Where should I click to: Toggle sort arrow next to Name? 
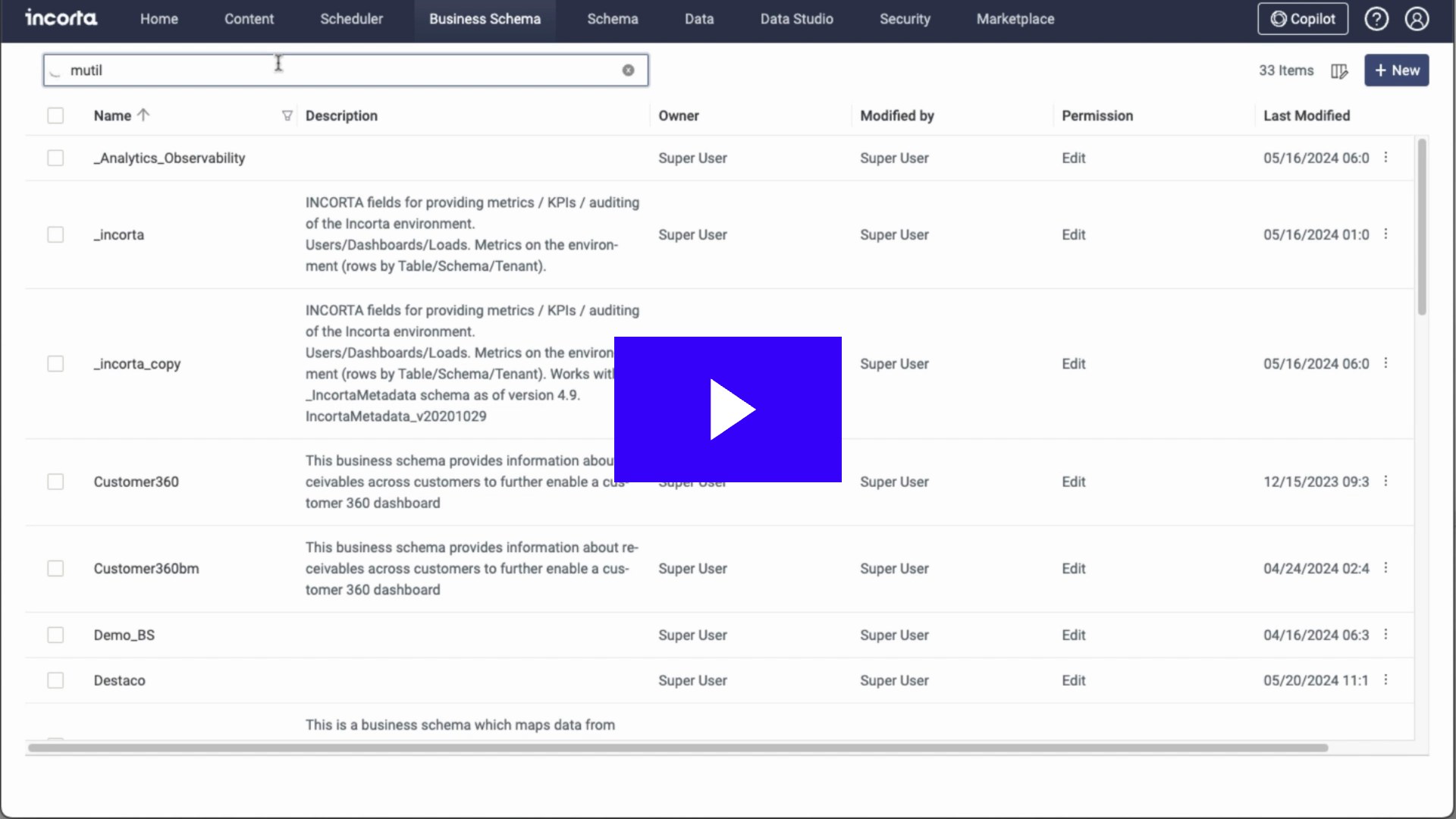(x=143, y=115)
